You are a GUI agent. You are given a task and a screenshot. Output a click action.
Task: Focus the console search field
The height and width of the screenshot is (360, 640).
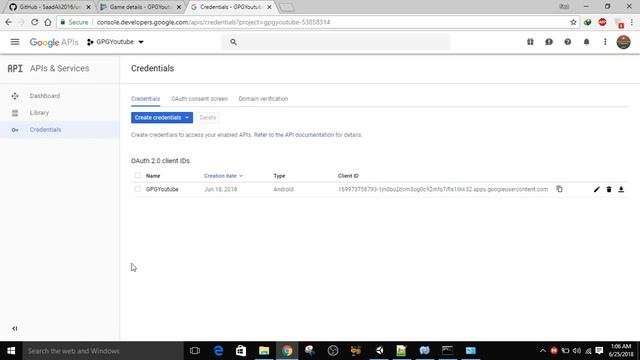click(x=335, y=42)
